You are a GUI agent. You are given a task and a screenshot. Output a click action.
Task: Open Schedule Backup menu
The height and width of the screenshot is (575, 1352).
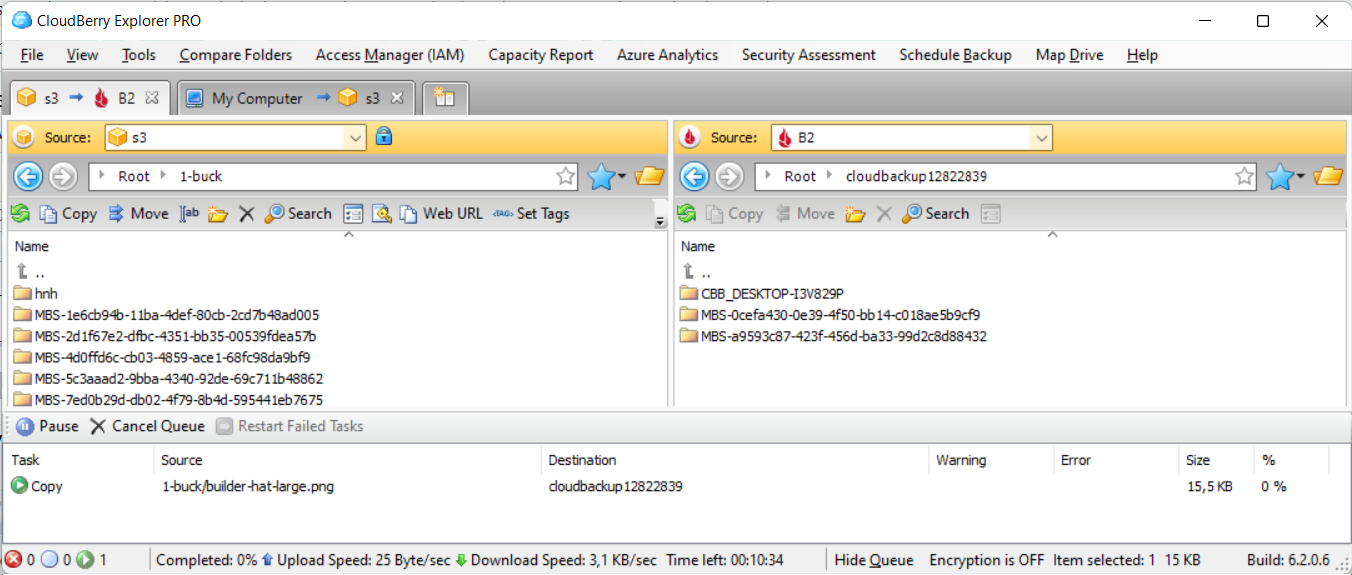click(x=955, y=55)
